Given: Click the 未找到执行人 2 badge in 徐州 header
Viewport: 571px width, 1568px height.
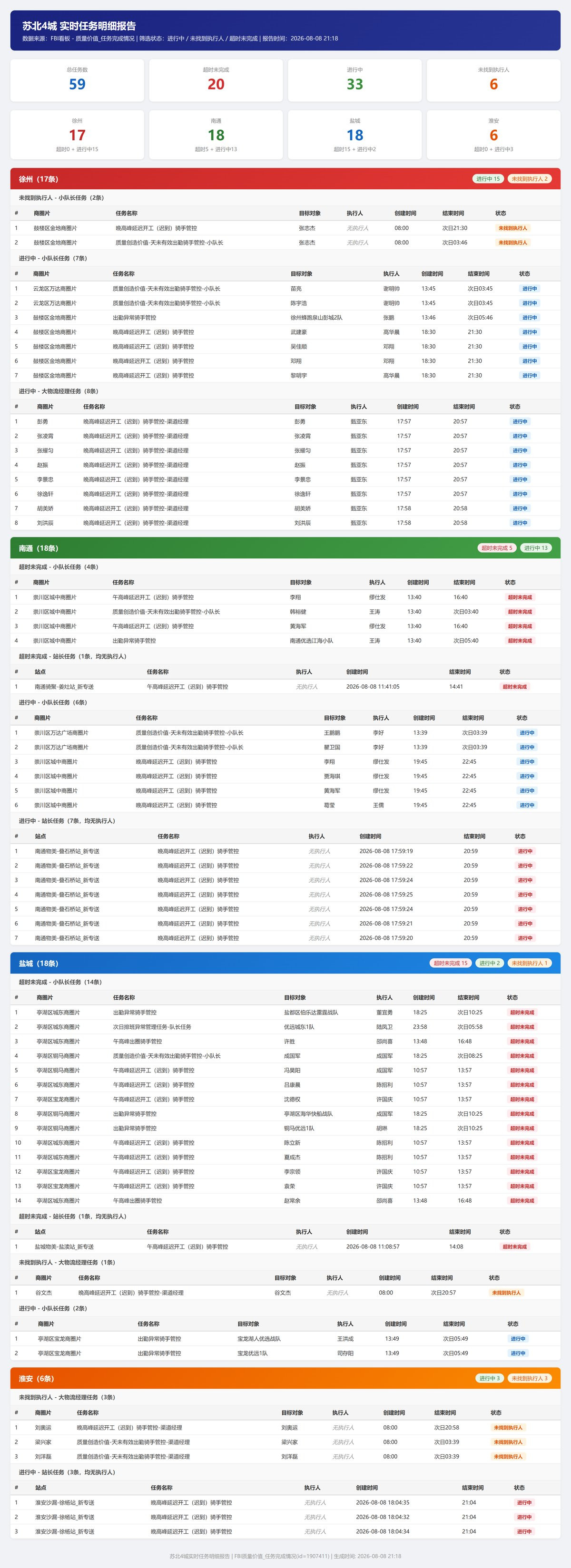Looking at the screenshot, I should coord(530,179).
